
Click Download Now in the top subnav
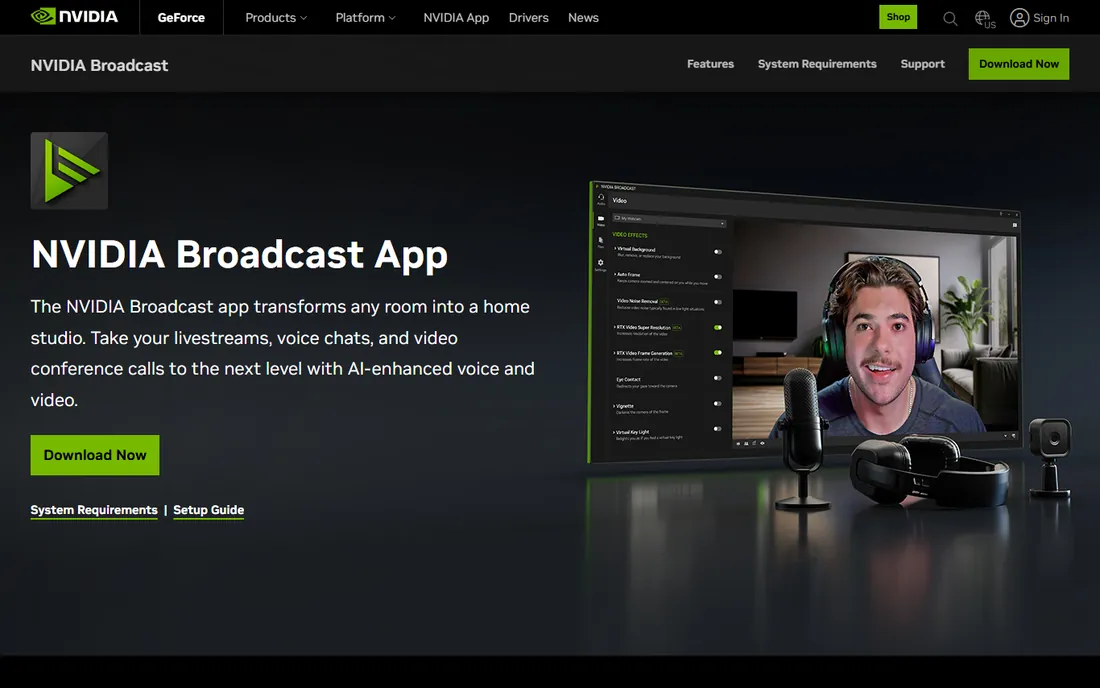pyautogui.click(x=1019, y=64)
